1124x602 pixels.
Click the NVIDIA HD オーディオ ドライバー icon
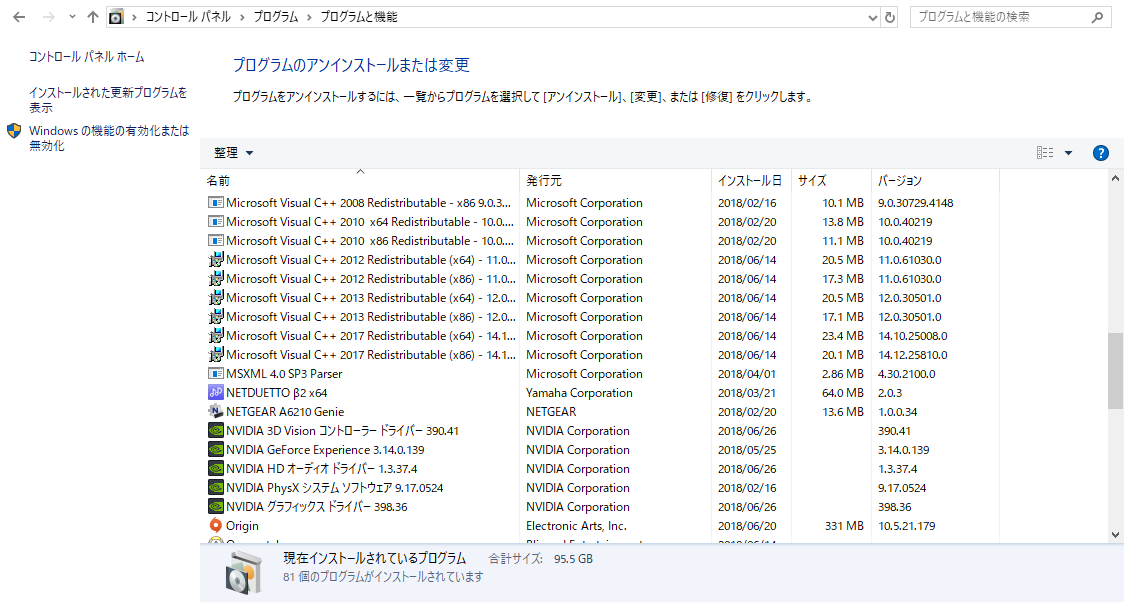pos(215,469)
